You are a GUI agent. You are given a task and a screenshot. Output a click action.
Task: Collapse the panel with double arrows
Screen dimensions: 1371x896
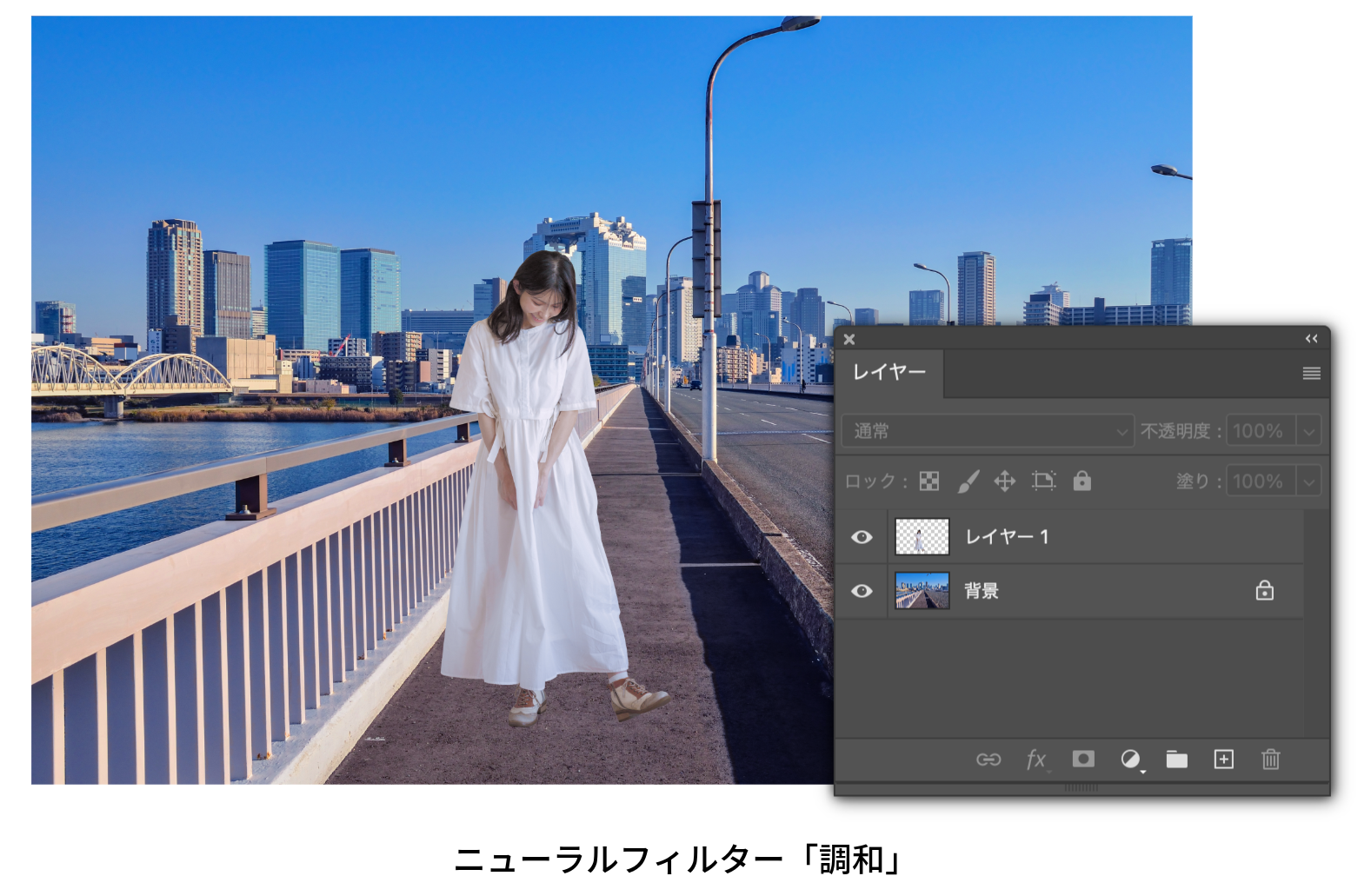1311,339
